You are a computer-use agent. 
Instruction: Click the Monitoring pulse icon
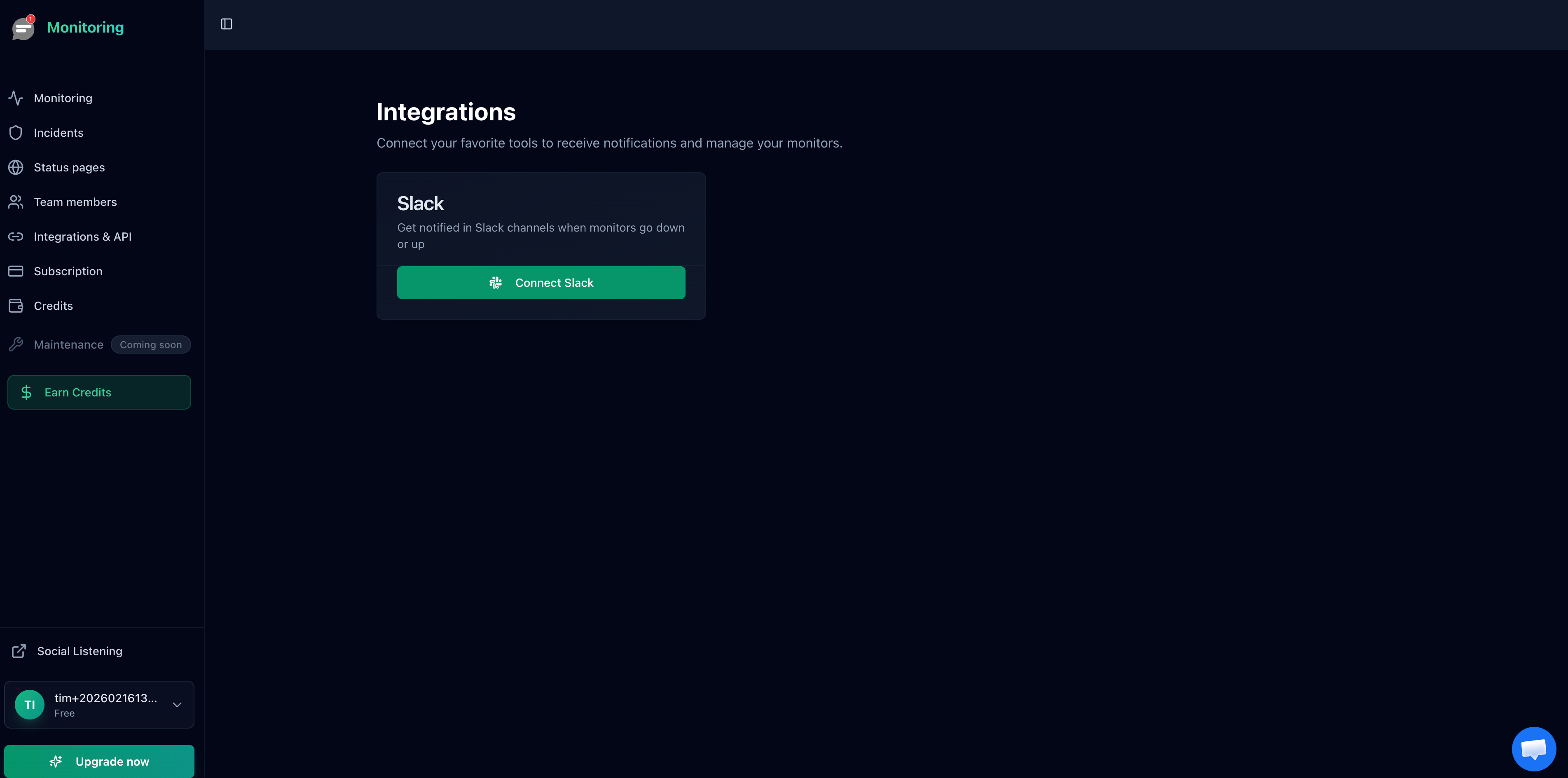click(x=16, y=98)
